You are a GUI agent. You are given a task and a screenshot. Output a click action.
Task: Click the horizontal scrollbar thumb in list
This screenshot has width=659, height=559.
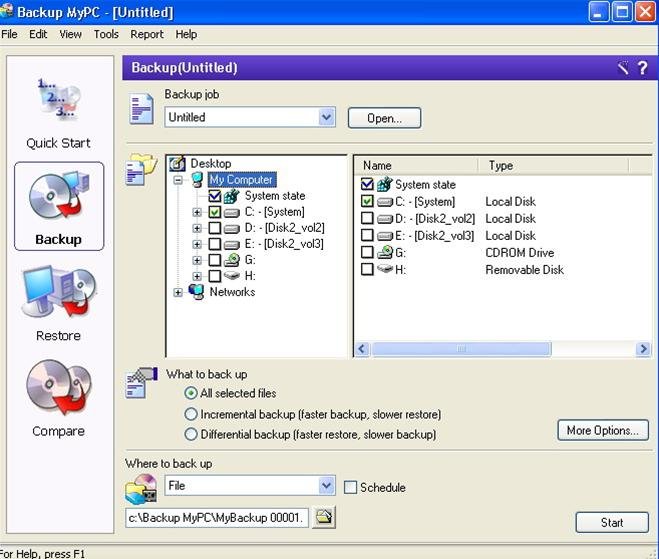(x=461, y=349)
